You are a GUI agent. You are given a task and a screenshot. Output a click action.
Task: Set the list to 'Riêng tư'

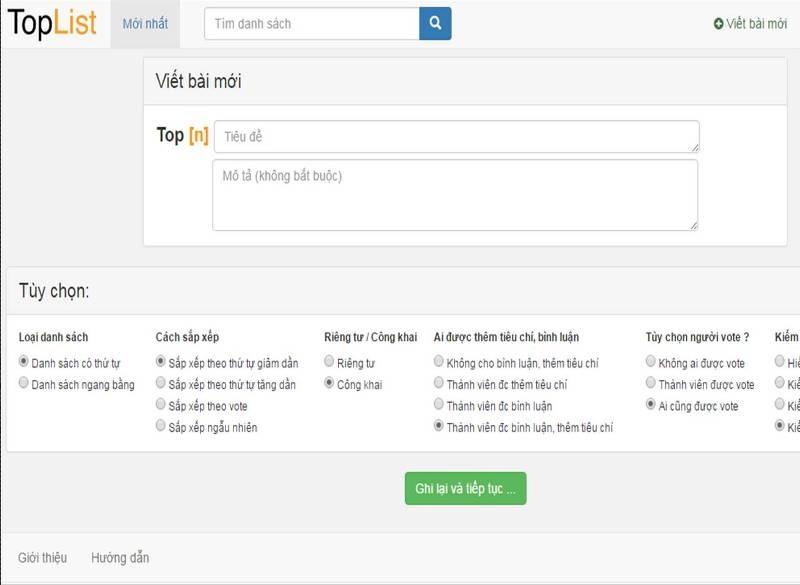point(330,362)
